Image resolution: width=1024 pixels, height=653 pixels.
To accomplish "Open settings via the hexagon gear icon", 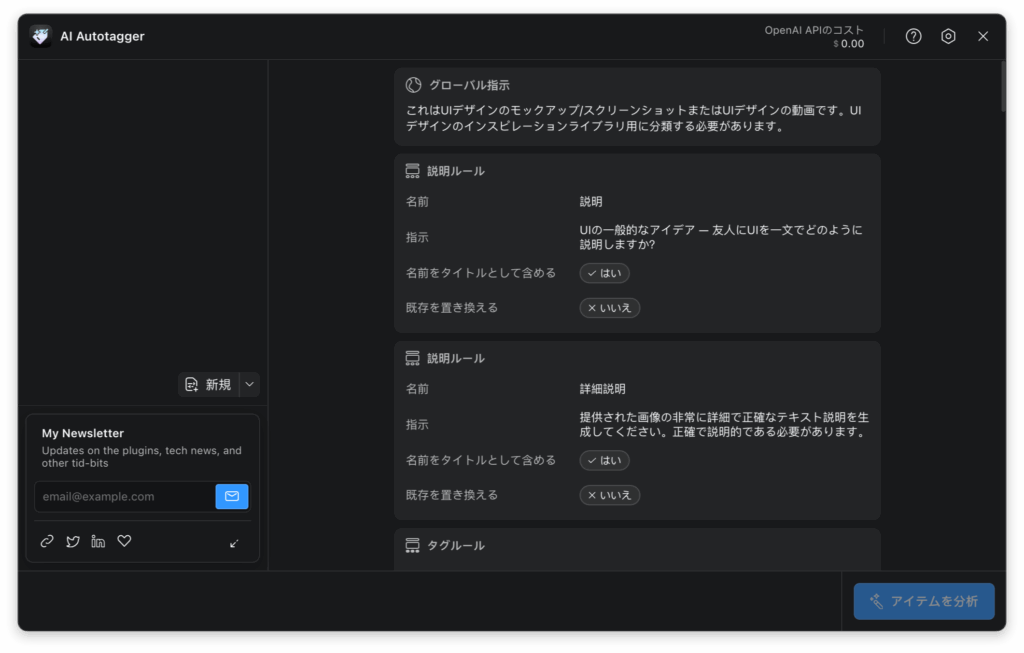I will tap(948, 36).
